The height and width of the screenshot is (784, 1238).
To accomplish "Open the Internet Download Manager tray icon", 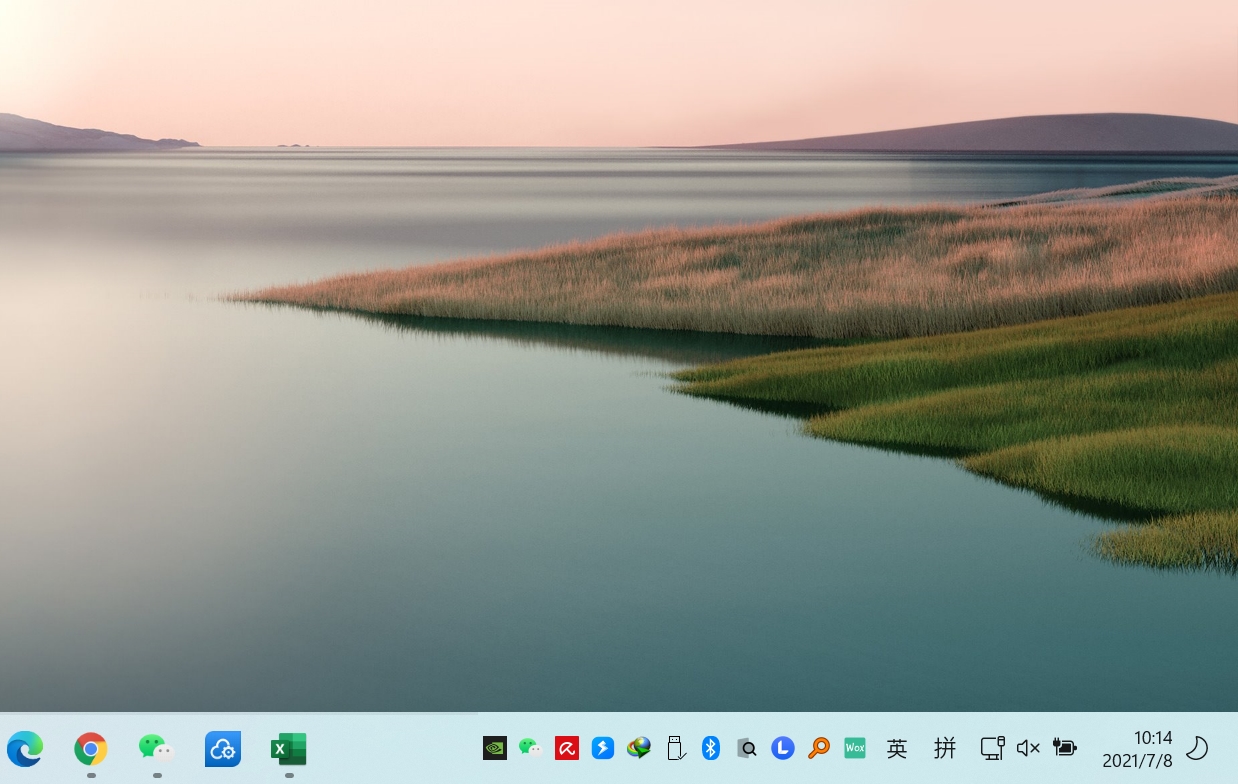I will 639,748.
